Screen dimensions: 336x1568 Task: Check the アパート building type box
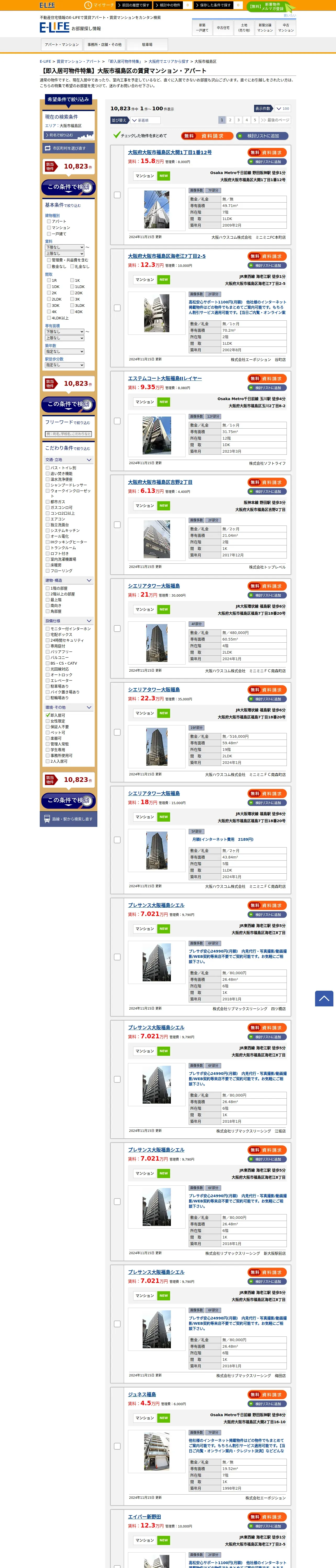pyautogui.click(x=49, y=222)
